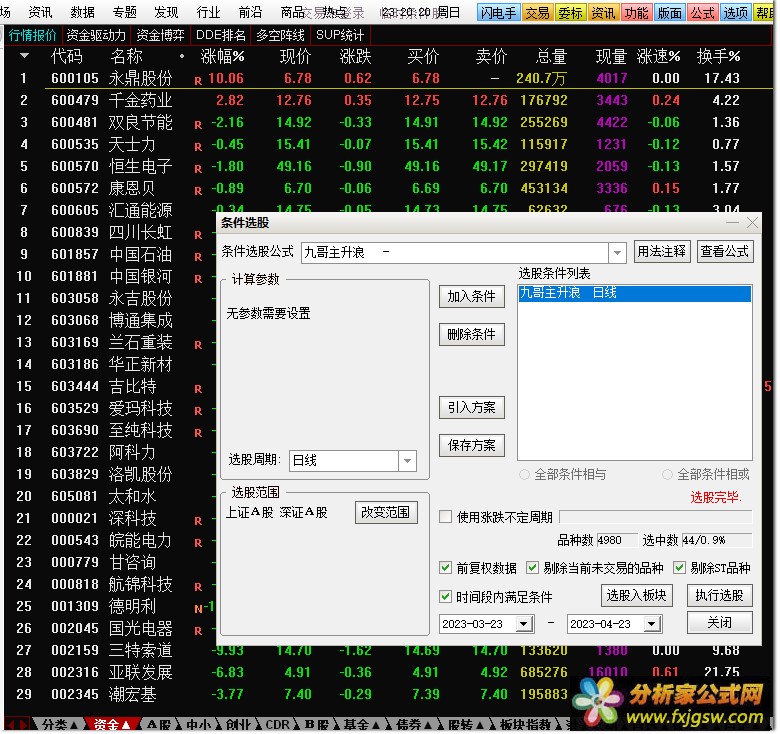Click the R marker on 永鼎股份 row

[x=198, y=81]
